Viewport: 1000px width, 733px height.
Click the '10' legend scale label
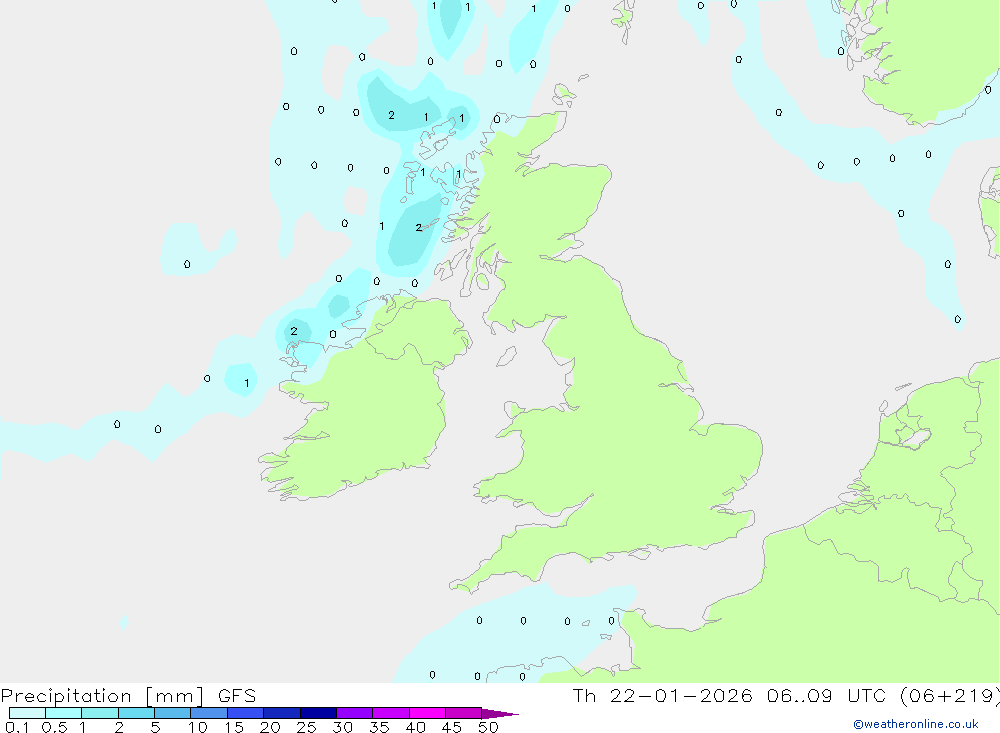[197, 727]
